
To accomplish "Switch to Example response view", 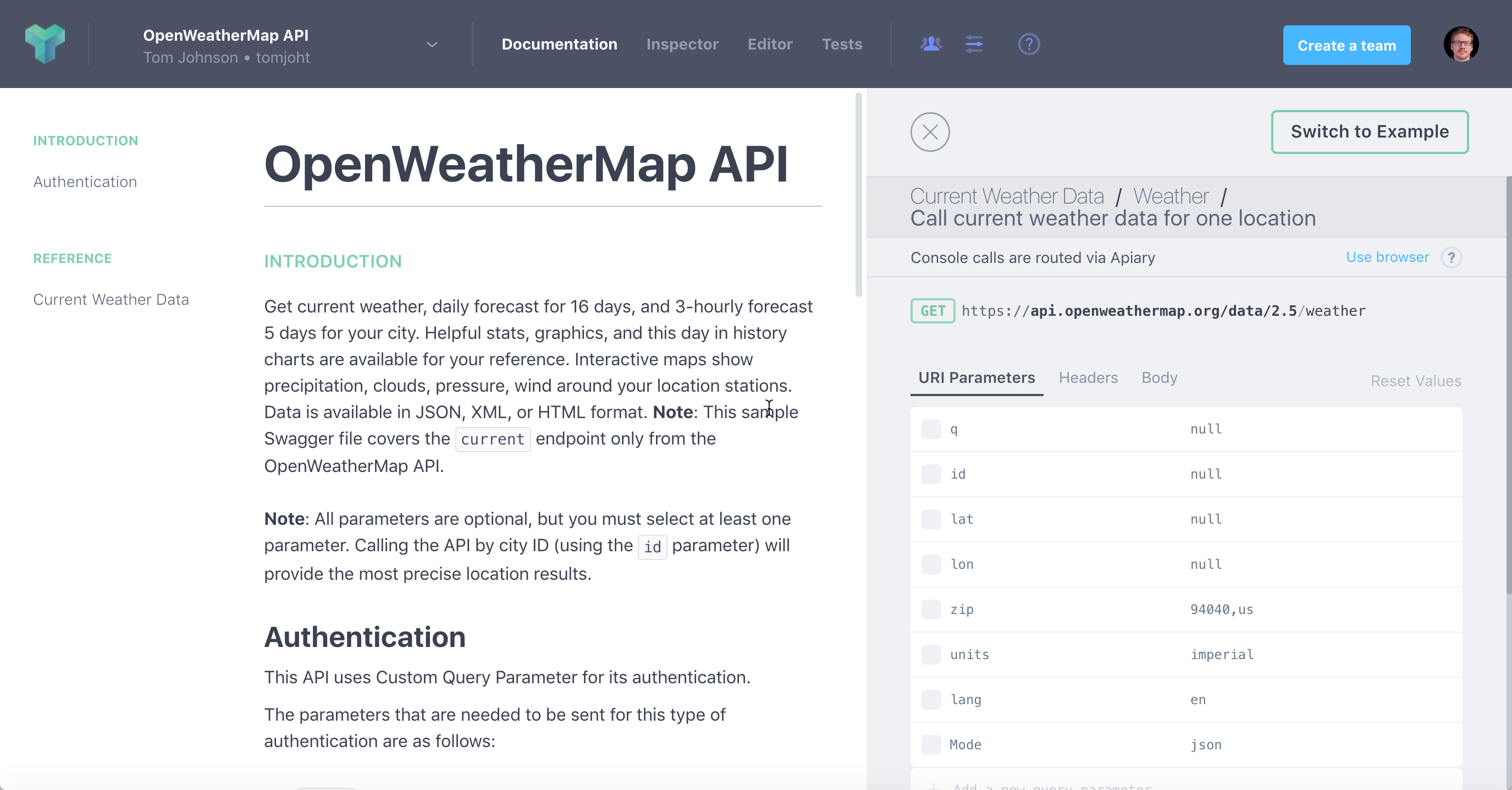I will coord(1370,131).
